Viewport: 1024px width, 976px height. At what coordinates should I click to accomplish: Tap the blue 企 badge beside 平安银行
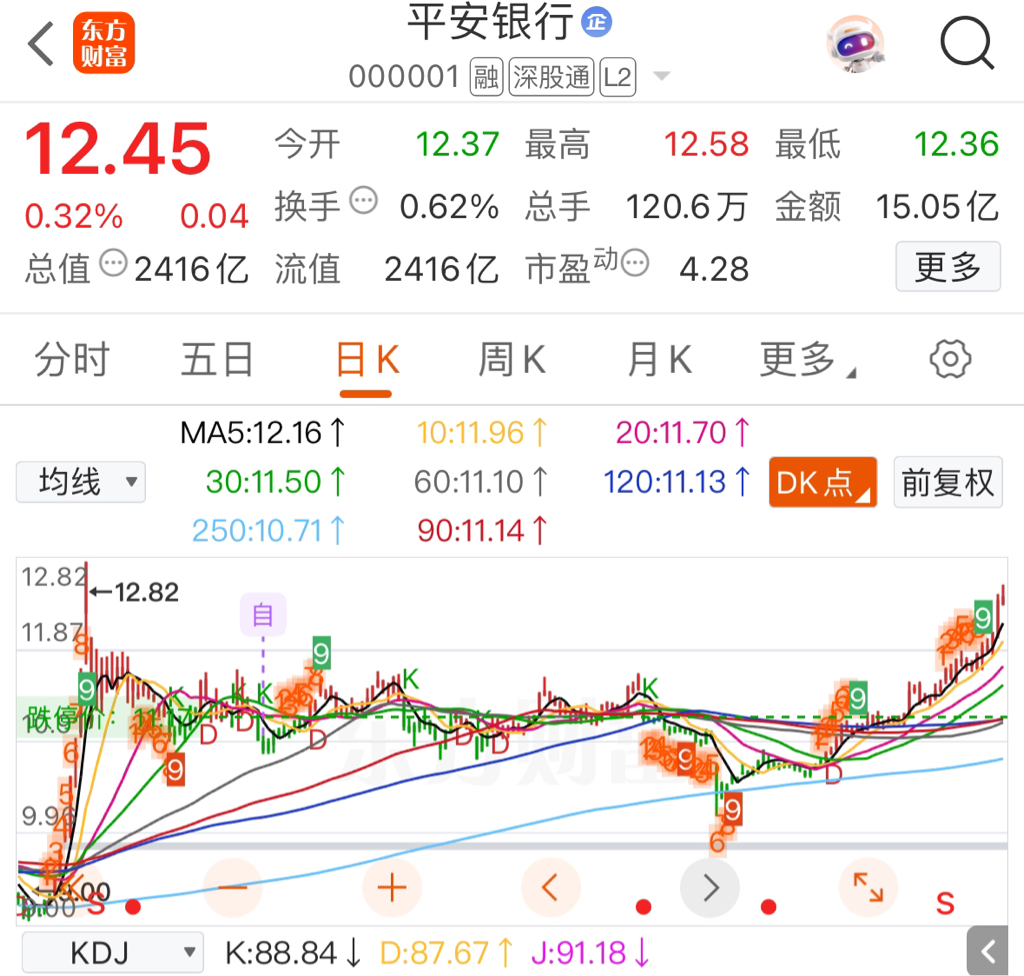pos(596,22)
